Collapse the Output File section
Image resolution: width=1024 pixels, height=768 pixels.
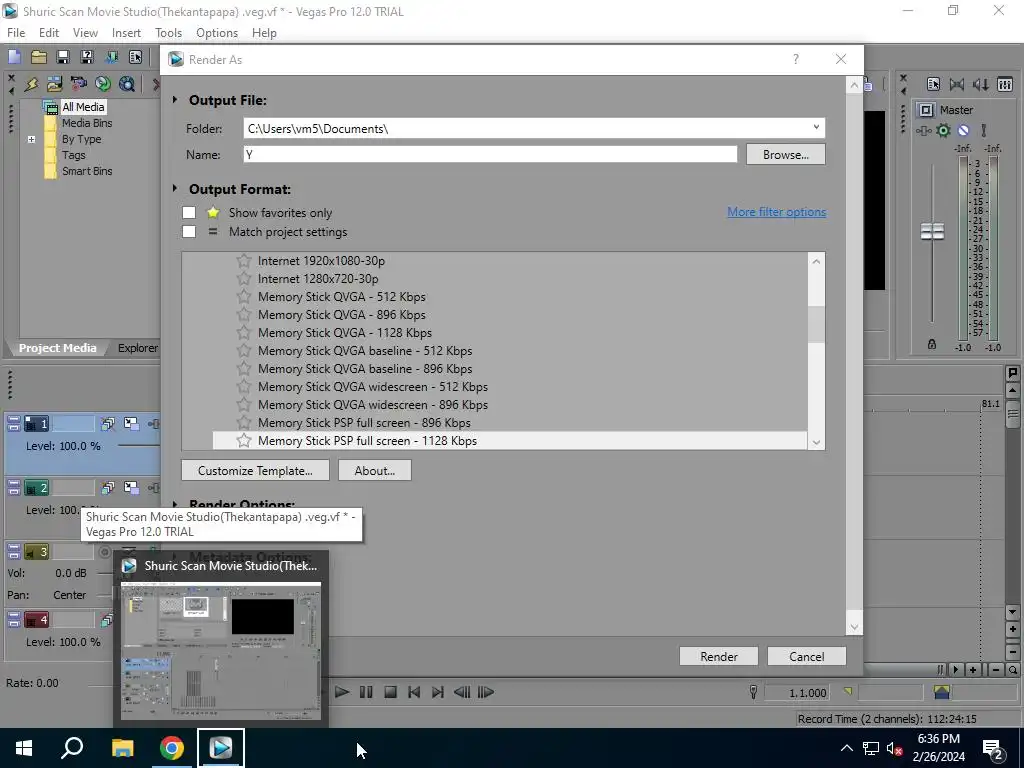click(x=174, y=100)
